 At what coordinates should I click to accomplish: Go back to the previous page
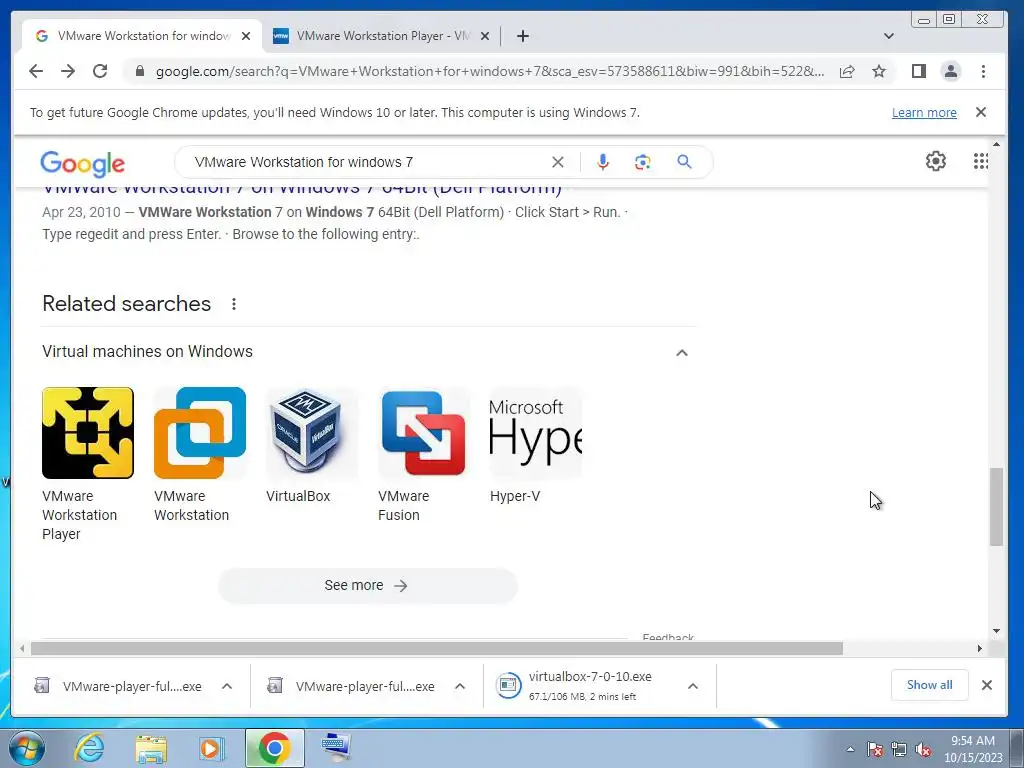(36, 71)
